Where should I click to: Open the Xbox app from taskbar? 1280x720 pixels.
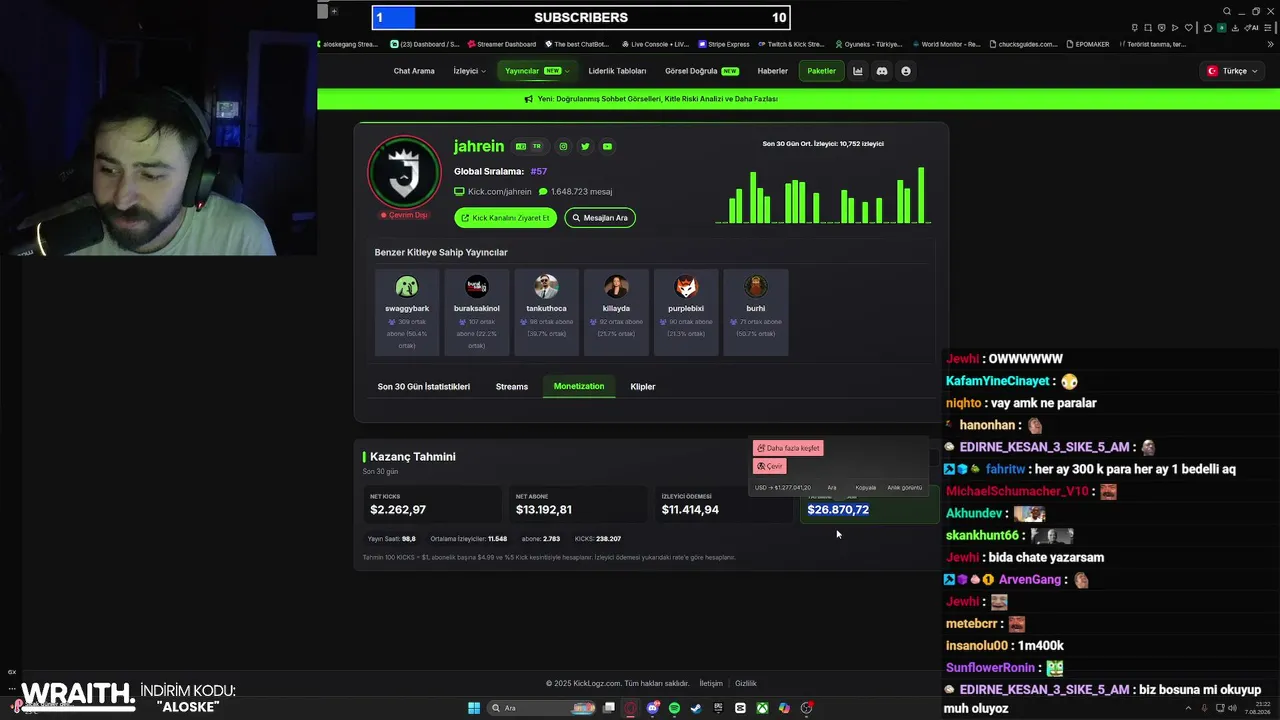click(762, 708)
